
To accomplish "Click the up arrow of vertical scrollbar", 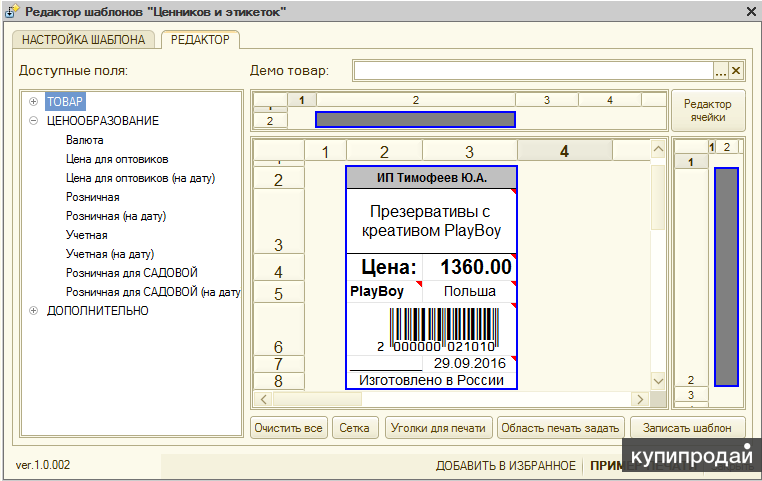I will [658, 149].
